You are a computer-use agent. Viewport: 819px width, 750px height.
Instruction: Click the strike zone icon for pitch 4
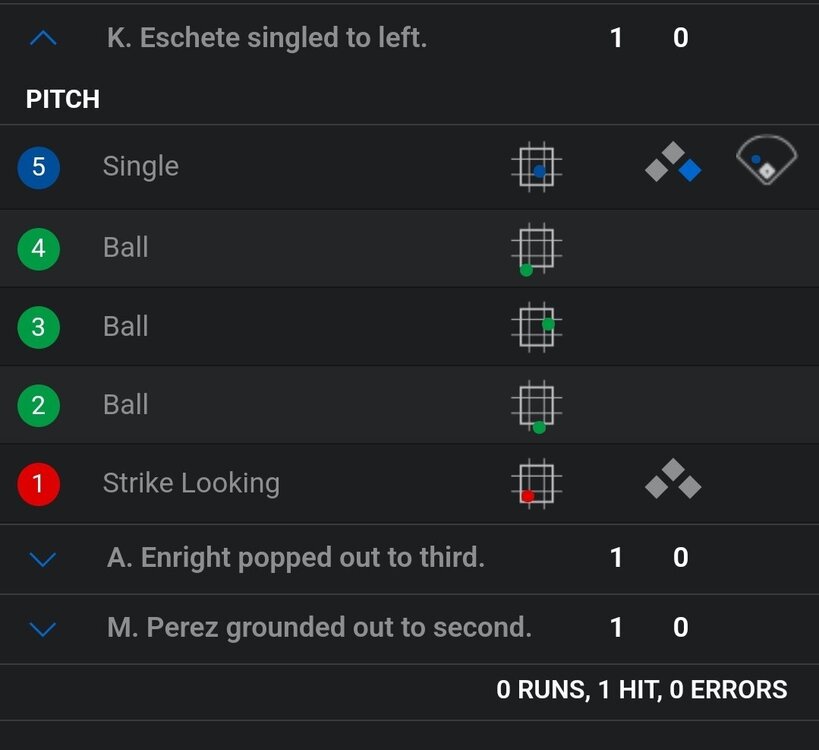536,247
